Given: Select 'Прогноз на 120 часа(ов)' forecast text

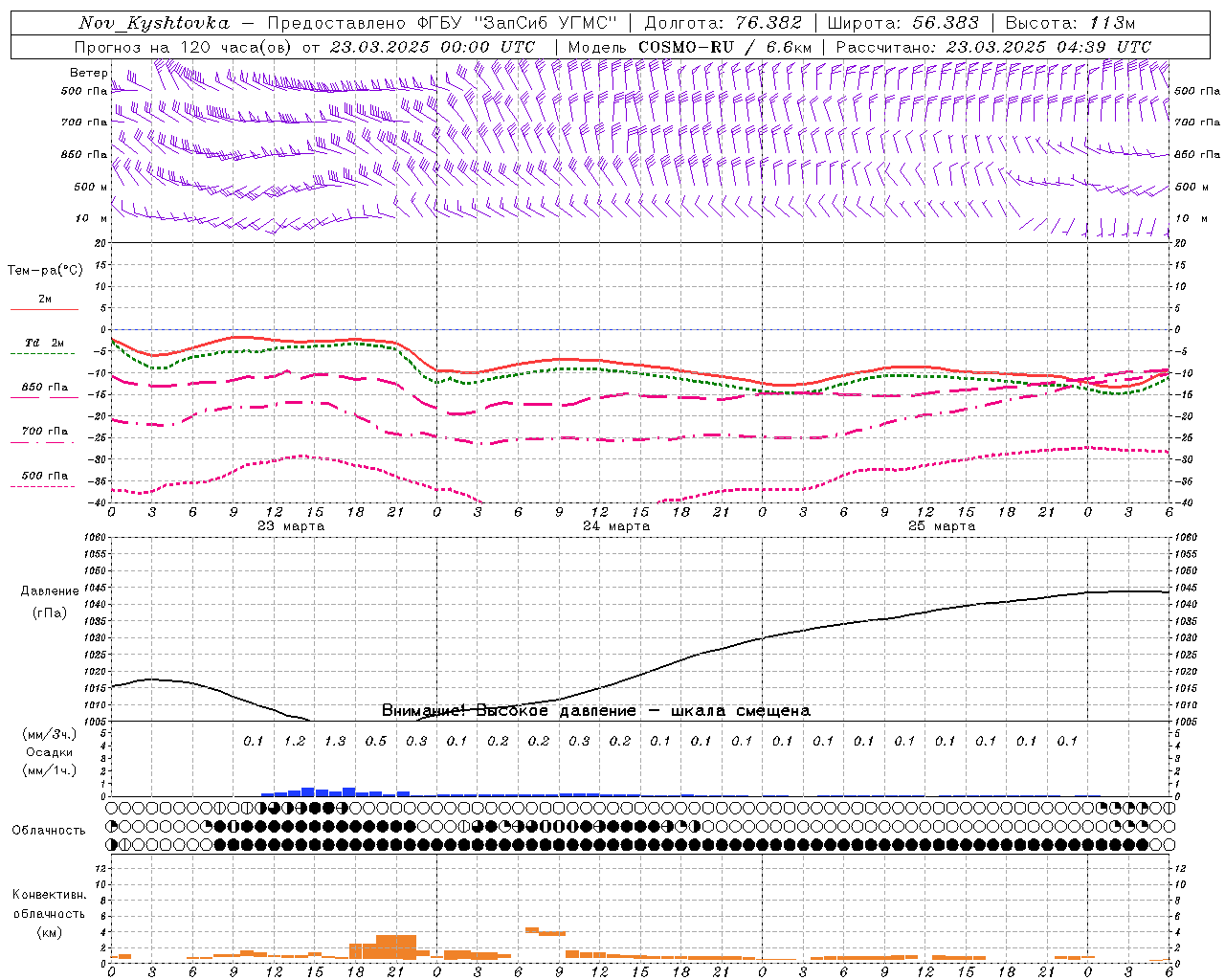Looking at the screenshot, I should coord(184,46).
